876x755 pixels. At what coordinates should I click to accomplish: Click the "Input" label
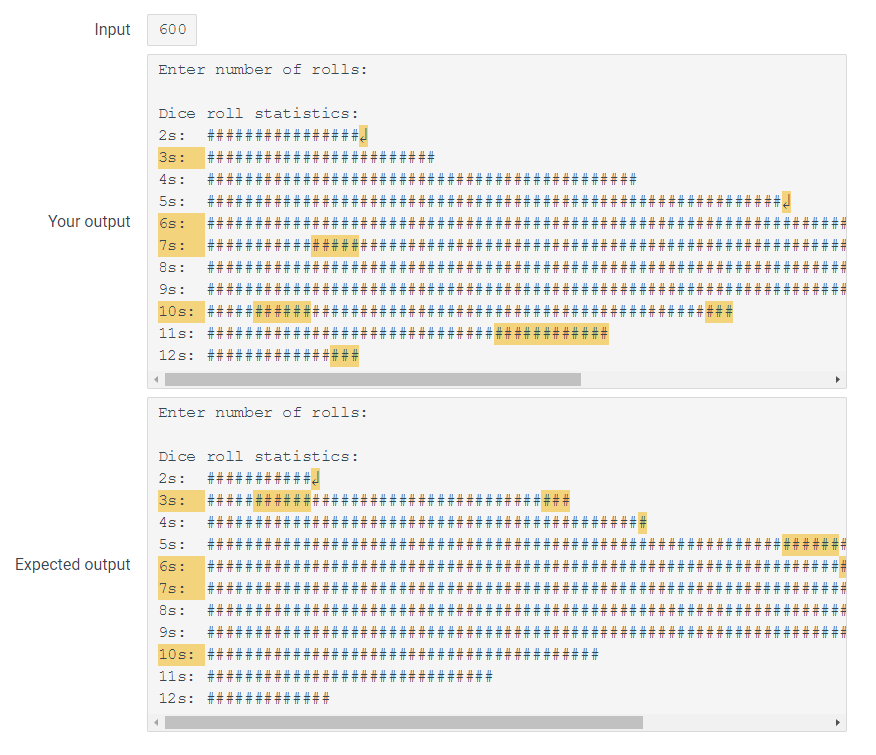(113, 30)
